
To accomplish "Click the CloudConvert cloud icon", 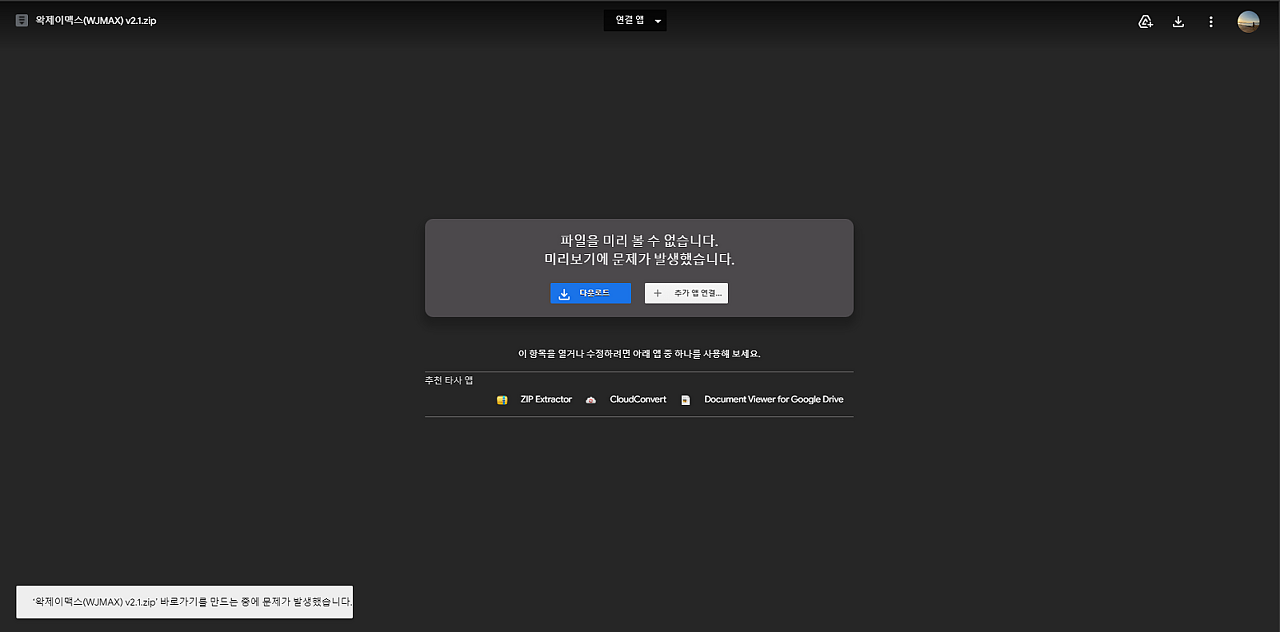I will pyautogui.click(x=591, y=400).
